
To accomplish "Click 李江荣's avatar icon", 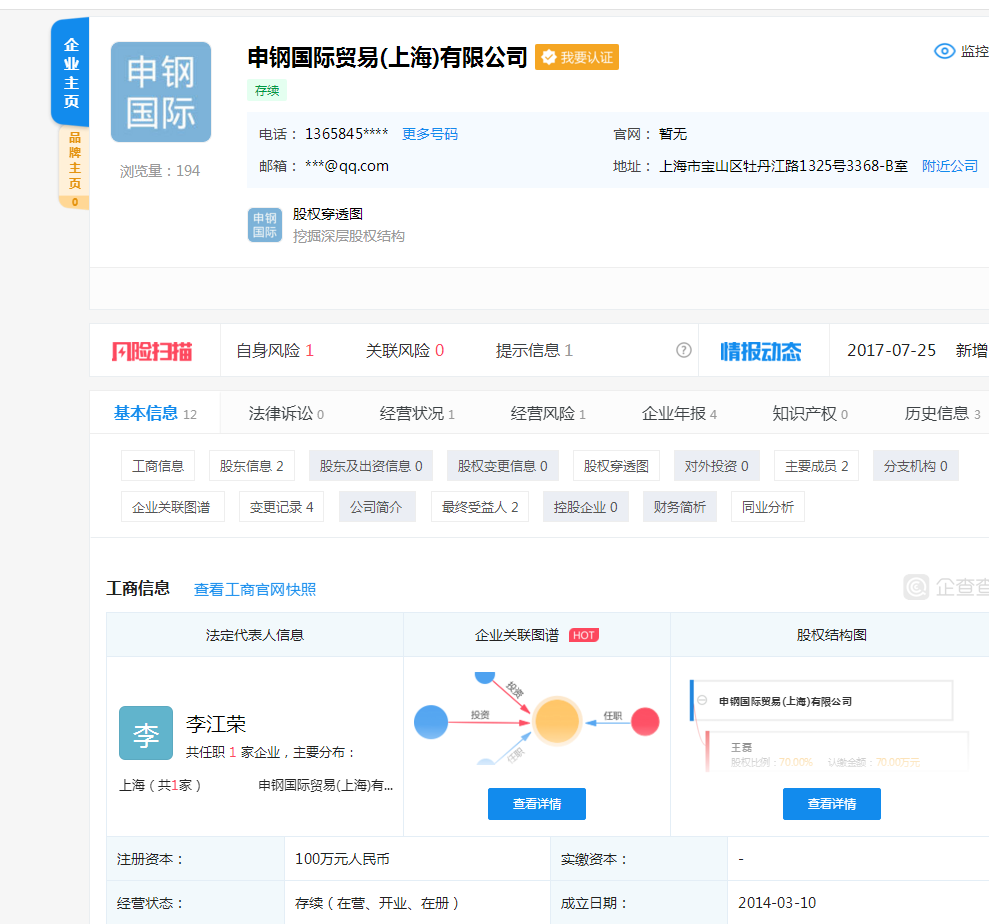I will [x=146, y=733].
